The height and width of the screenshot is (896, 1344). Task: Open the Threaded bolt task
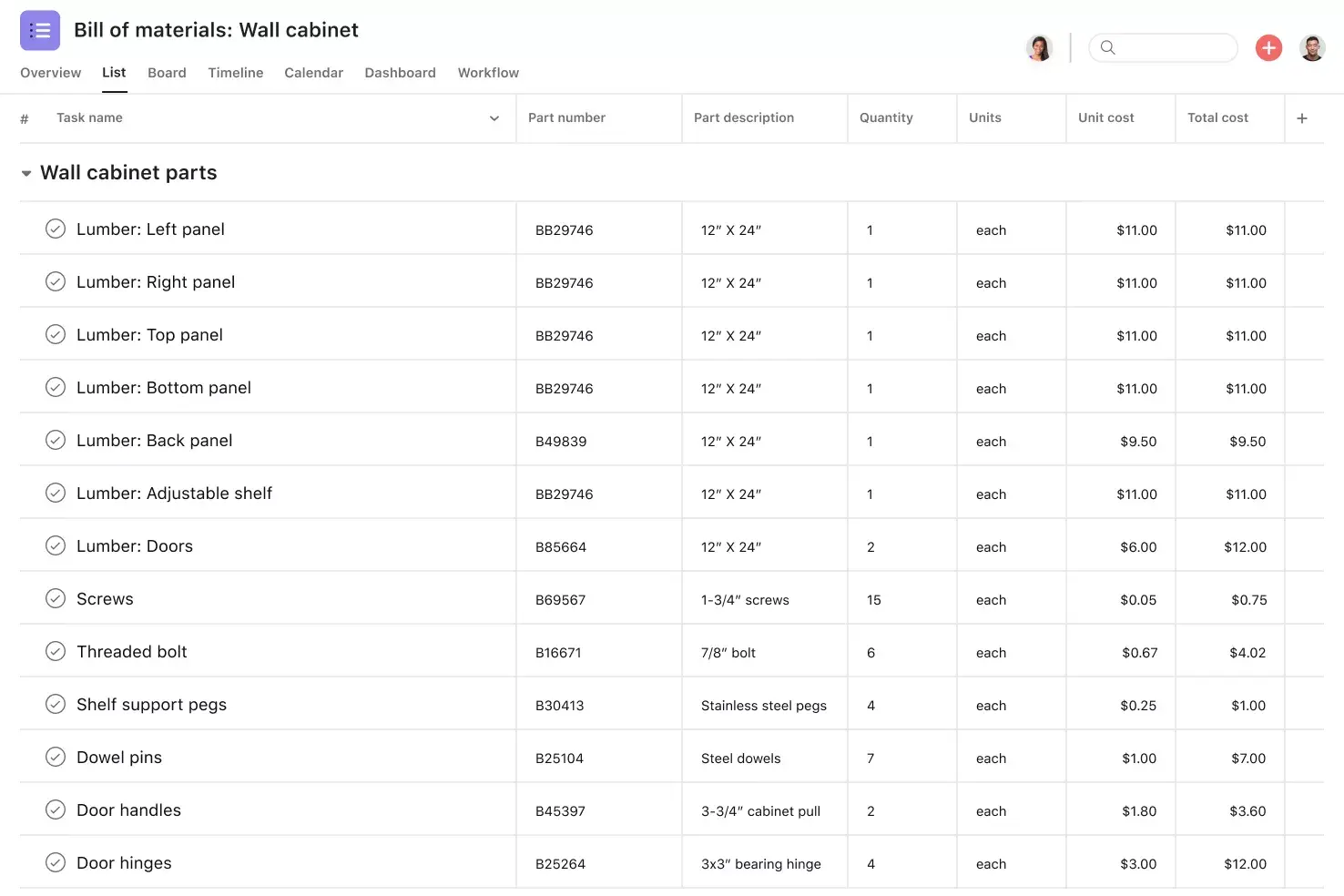click(x=131, y=651)
